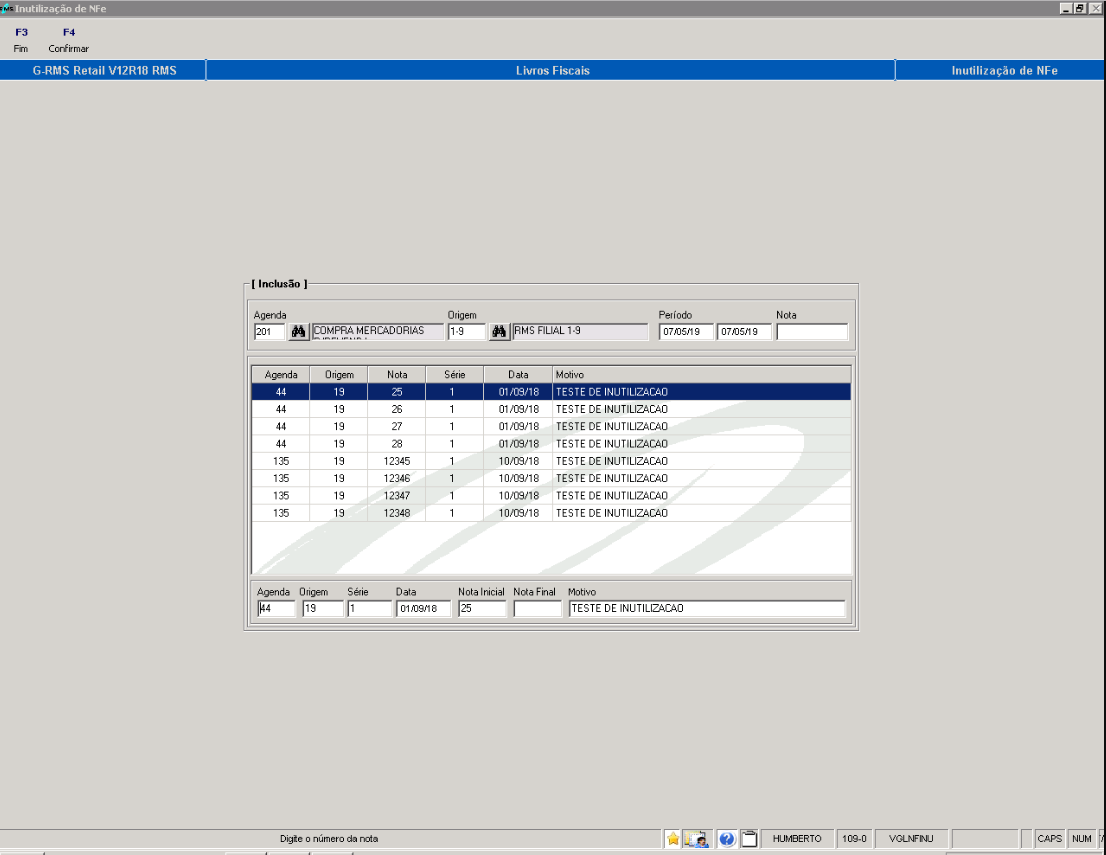
Task: Click the filter Agenda field with 201
Action: coord(269,332)
